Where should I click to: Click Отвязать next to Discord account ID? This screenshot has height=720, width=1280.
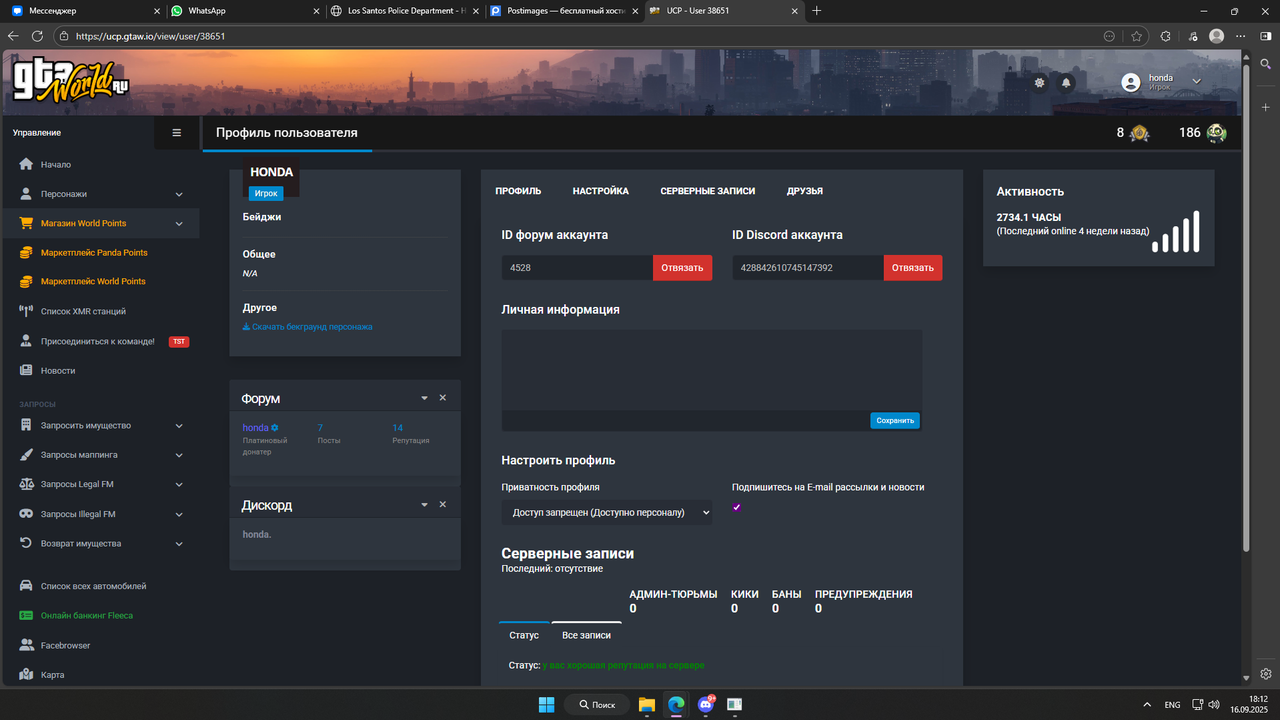(913, 268)
